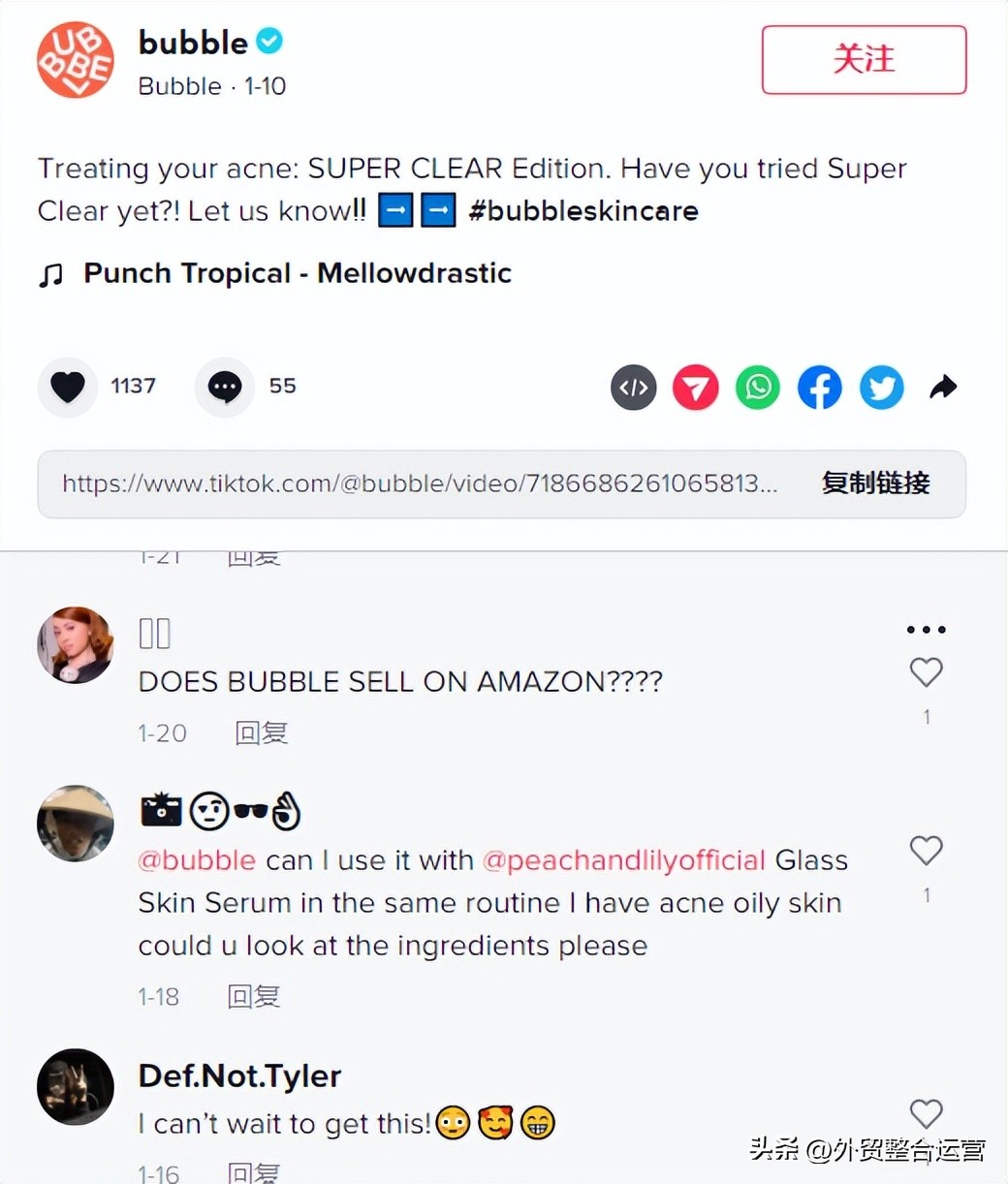Click the Bubble orange logo avatar
Screen dimensions: 1008x1184
click(76, 60)
